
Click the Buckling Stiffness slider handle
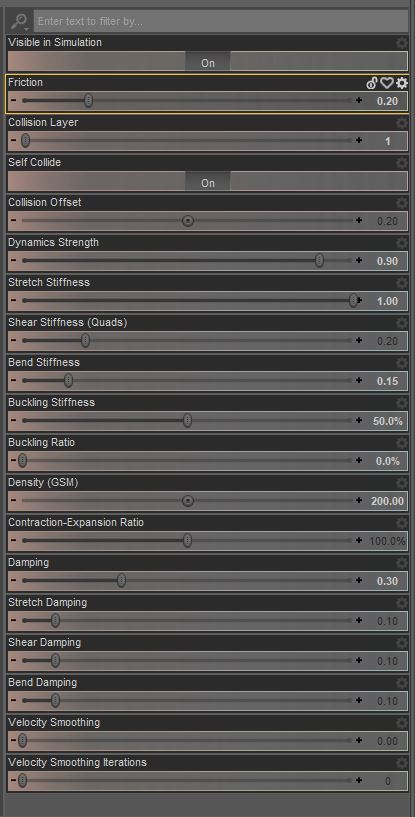188,420
